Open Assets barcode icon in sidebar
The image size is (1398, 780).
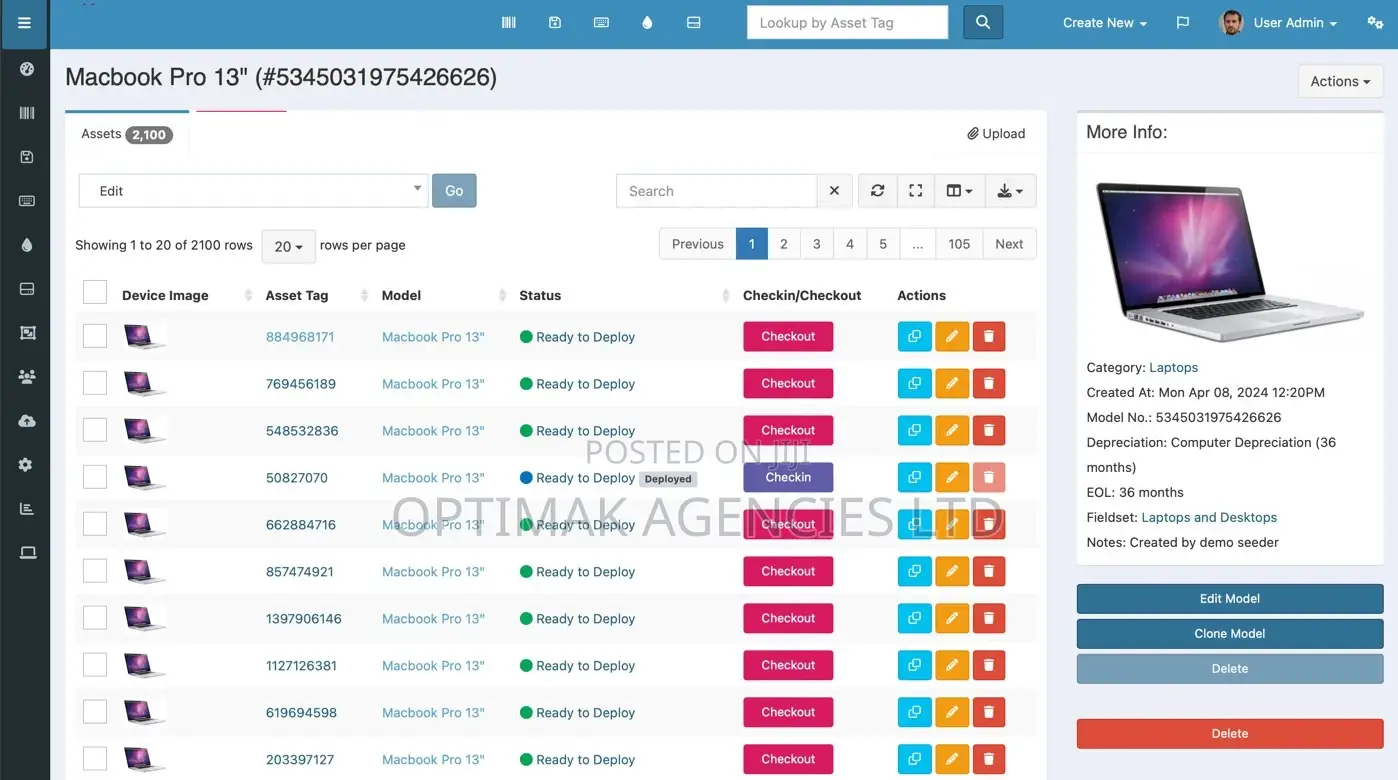pyautogui.click(x=27, y=113)
